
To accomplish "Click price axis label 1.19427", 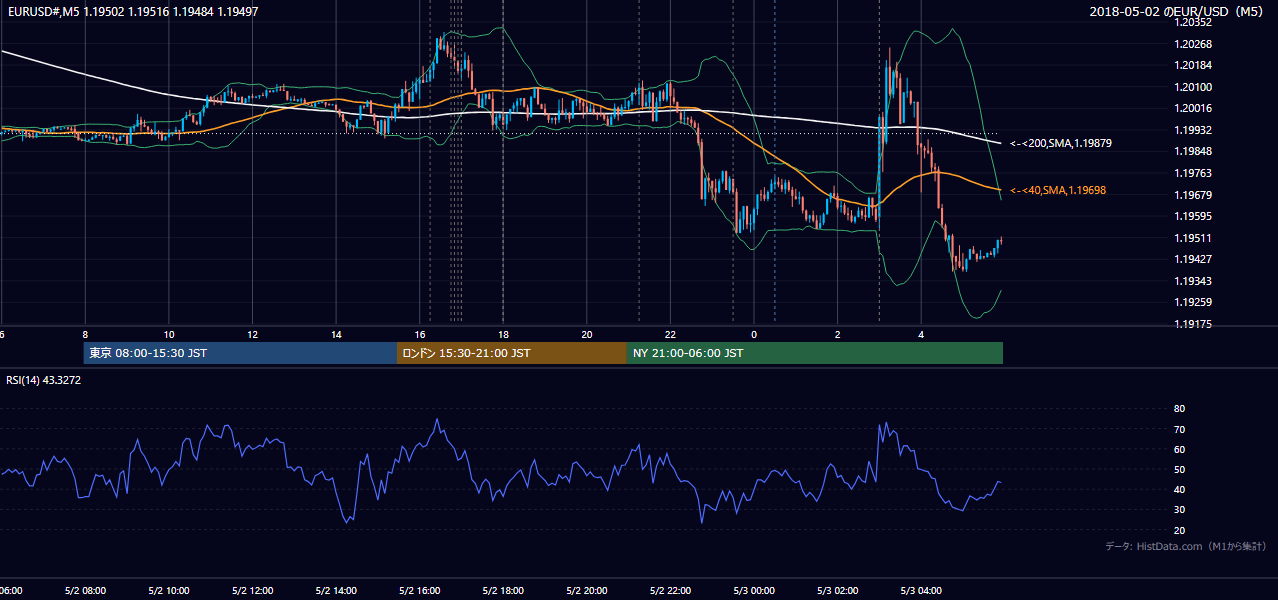I will point(1194,259).
